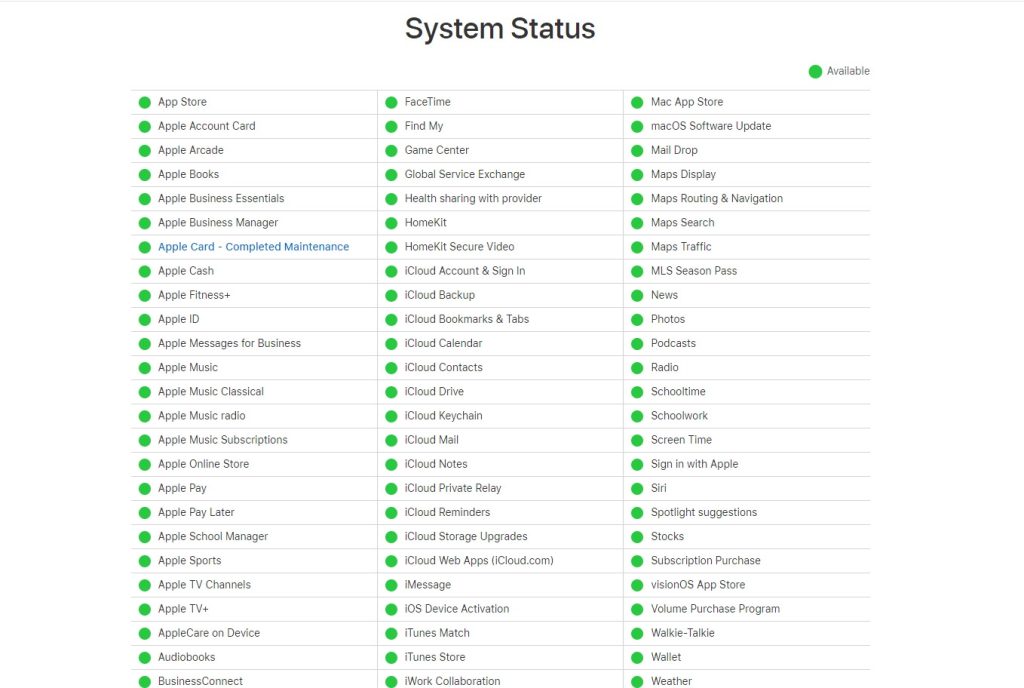Screen dimensions: 1024x688
Task: Select the iOS Device Activation entry
Action: 457,609
